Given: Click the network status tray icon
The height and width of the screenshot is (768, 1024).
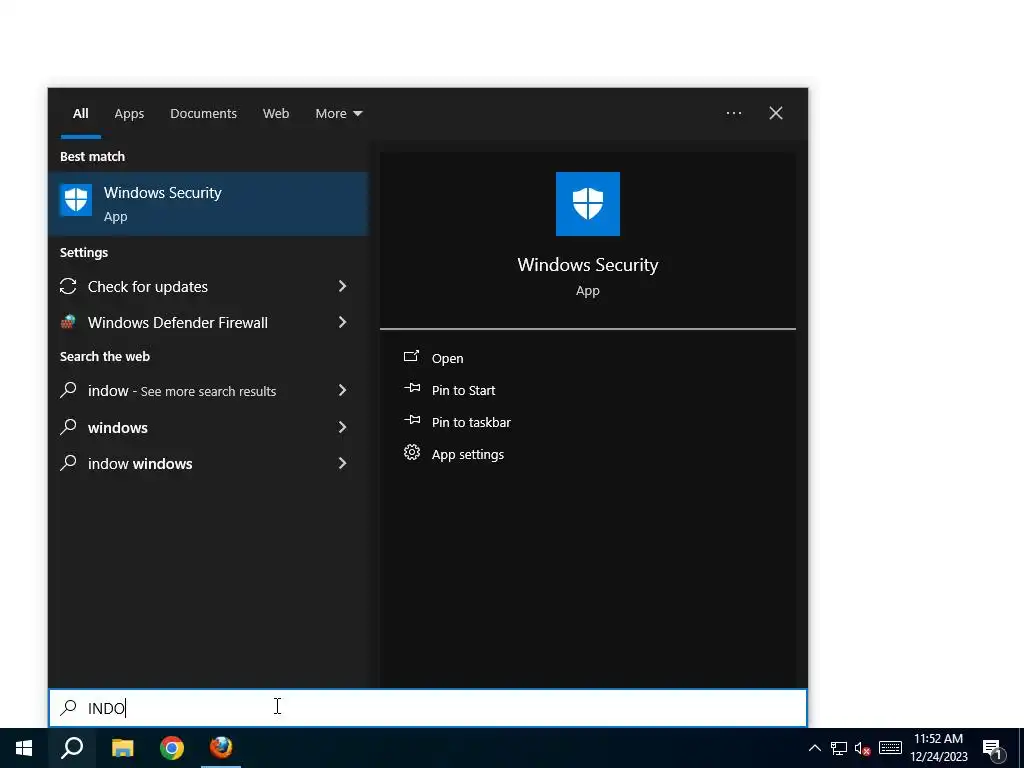Looking at the screenshot, I should (x=839, y=748).
